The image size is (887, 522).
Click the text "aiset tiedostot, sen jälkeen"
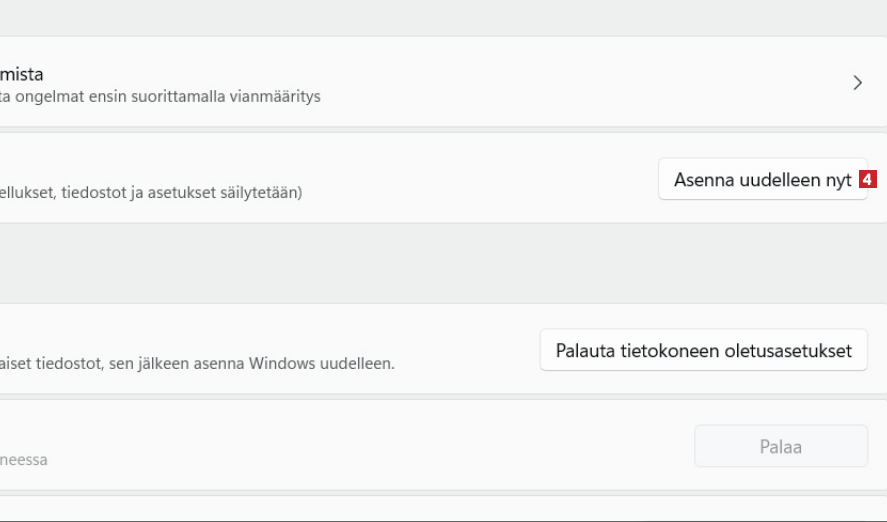pyautogui.click(x=90, y=363)
